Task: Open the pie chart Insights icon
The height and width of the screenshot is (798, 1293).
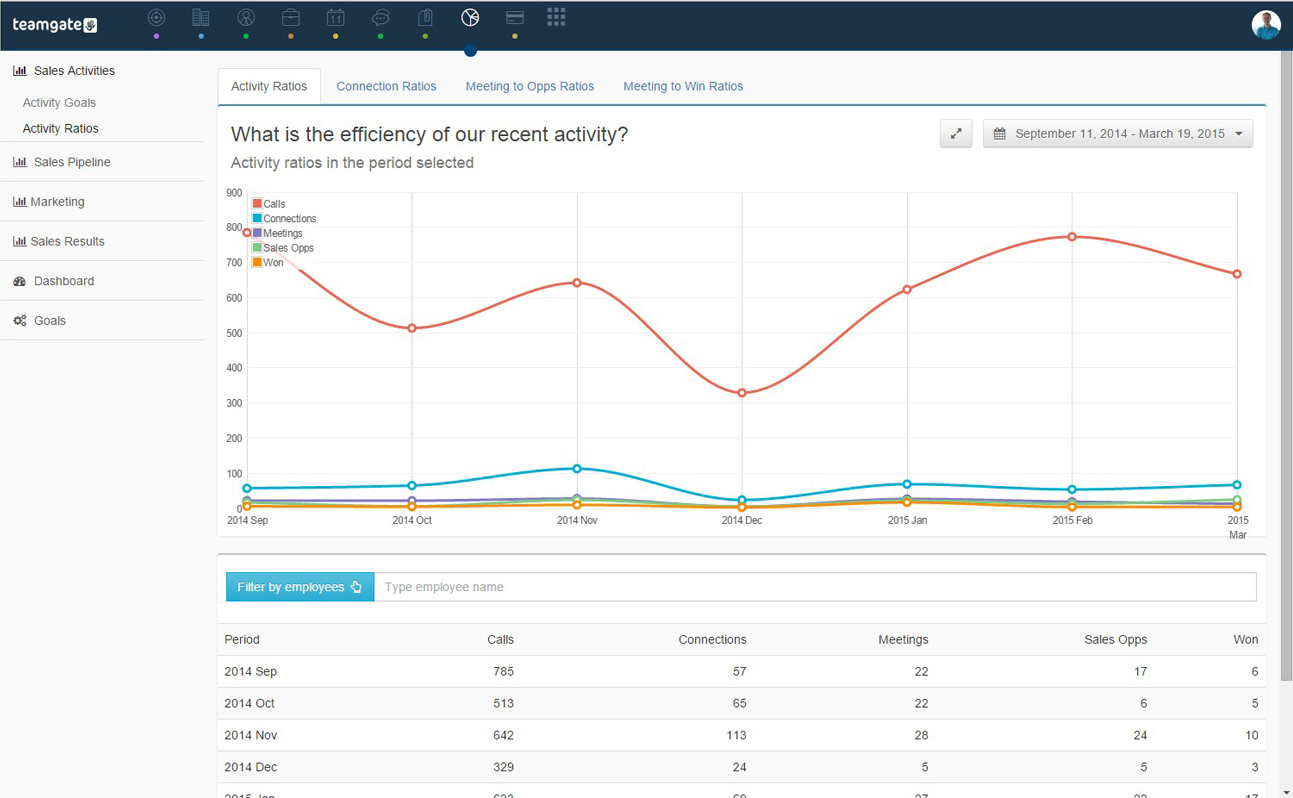Action: click(x=470, y=17)
